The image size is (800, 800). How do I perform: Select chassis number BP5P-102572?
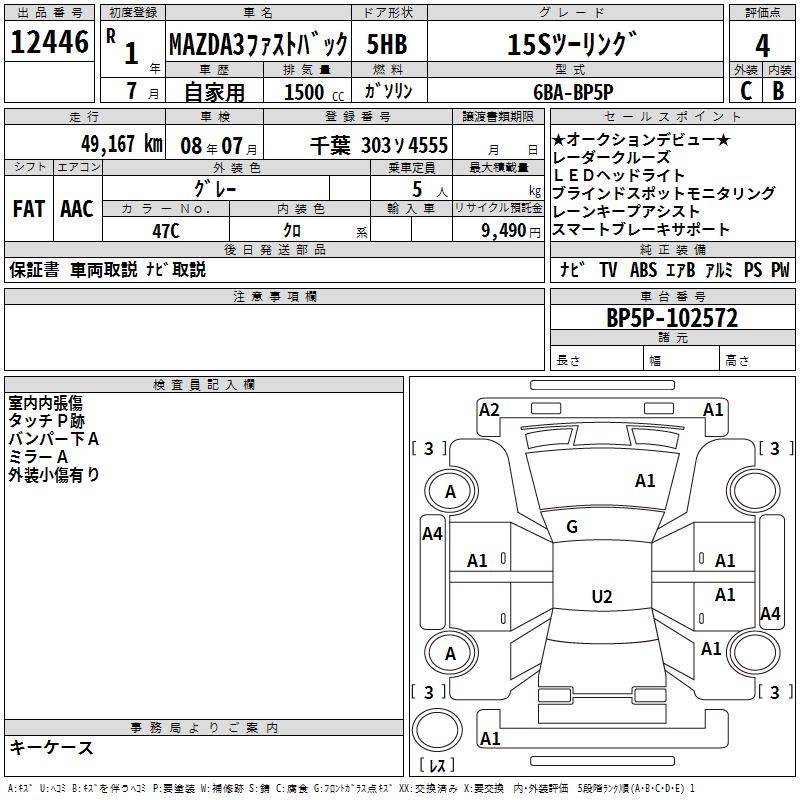pyautogui.click(x=672, y=318)
